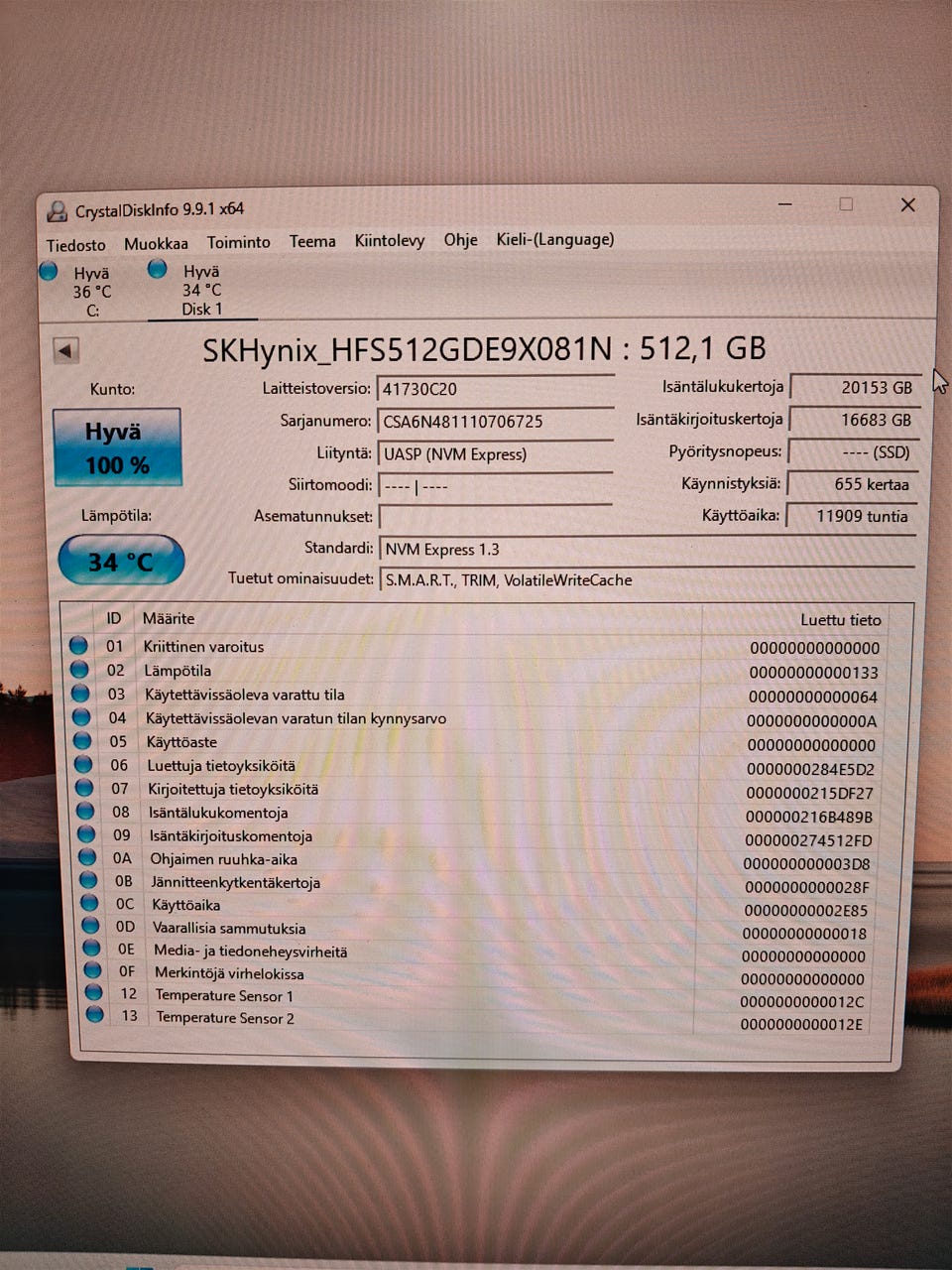Viewport: 952px width, 1270px height.
Task: Click the Hyvä 100 % health status button
Action: (x=117, y=447)
